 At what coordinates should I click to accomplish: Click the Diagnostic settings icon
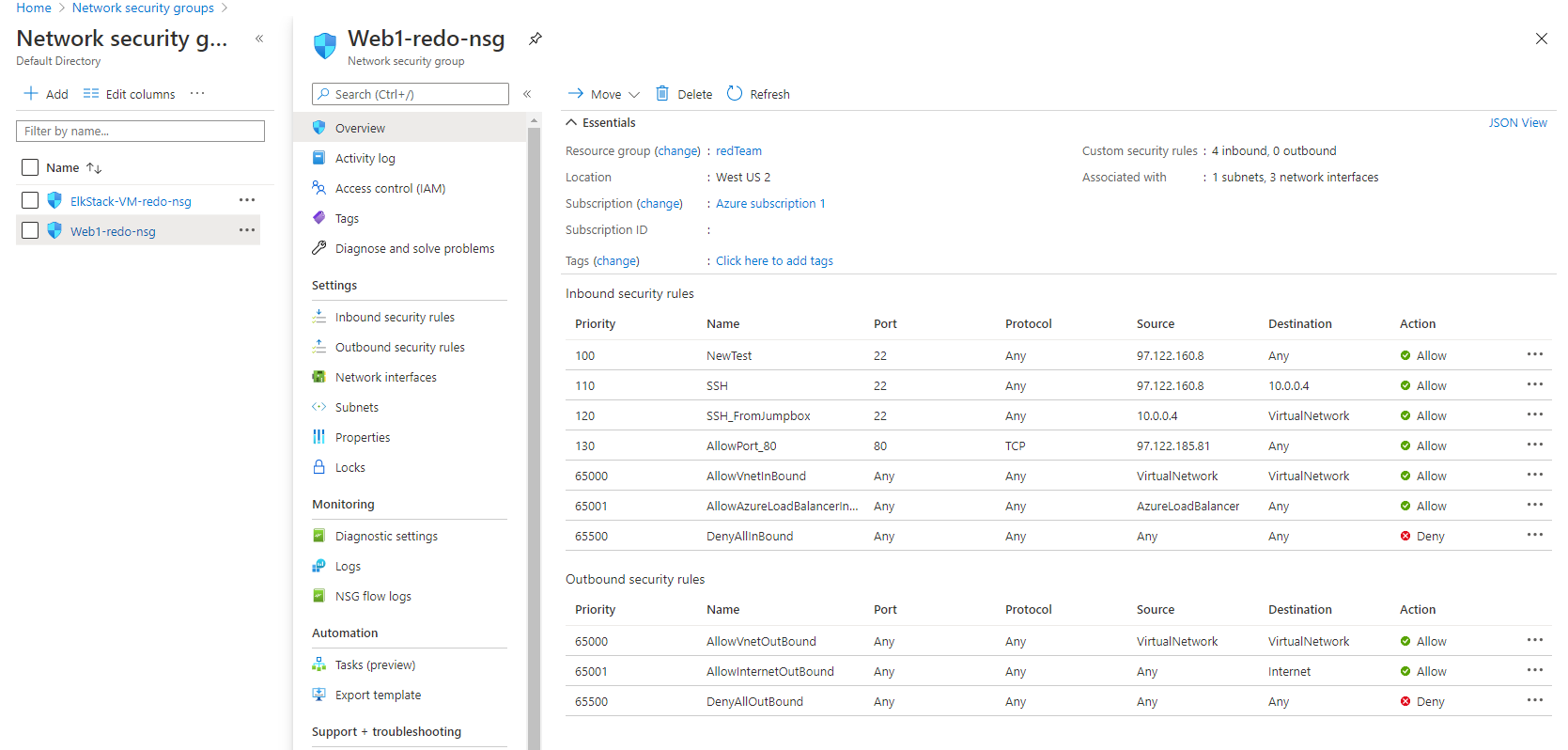point(319,536)
